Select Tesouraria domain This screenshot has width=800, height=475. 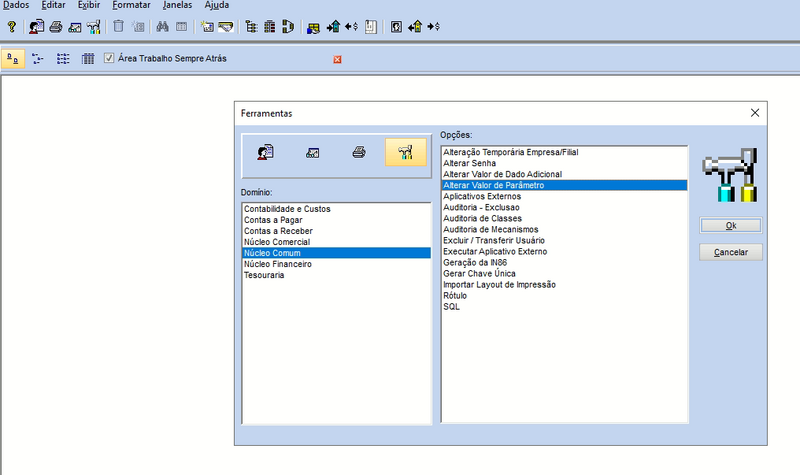(336, 275)
